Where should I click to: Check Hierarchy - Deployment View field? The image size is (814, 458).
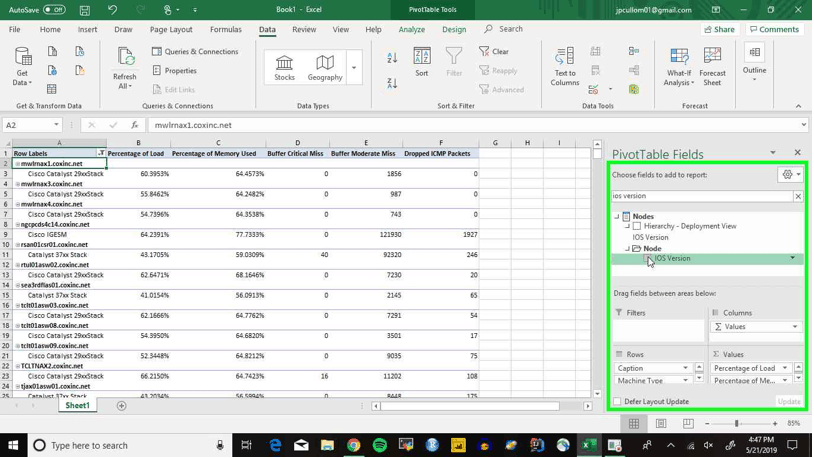tap(637, 226)
